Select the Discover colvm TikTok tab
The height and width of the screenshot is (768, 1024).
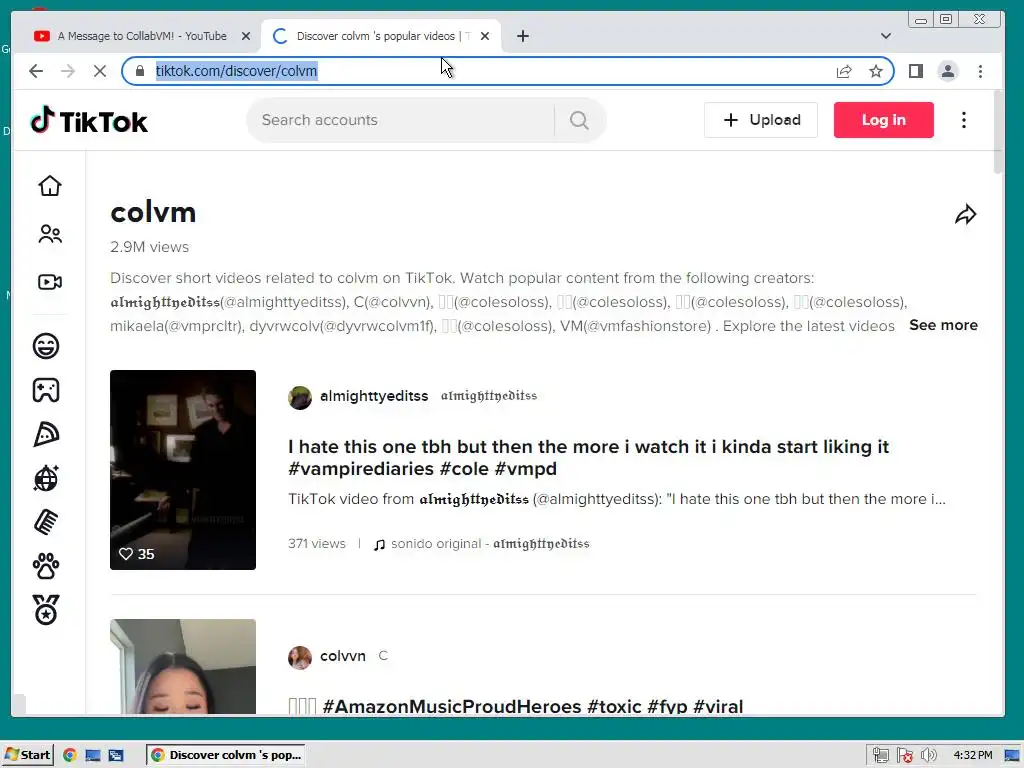(x=382, y=36)
